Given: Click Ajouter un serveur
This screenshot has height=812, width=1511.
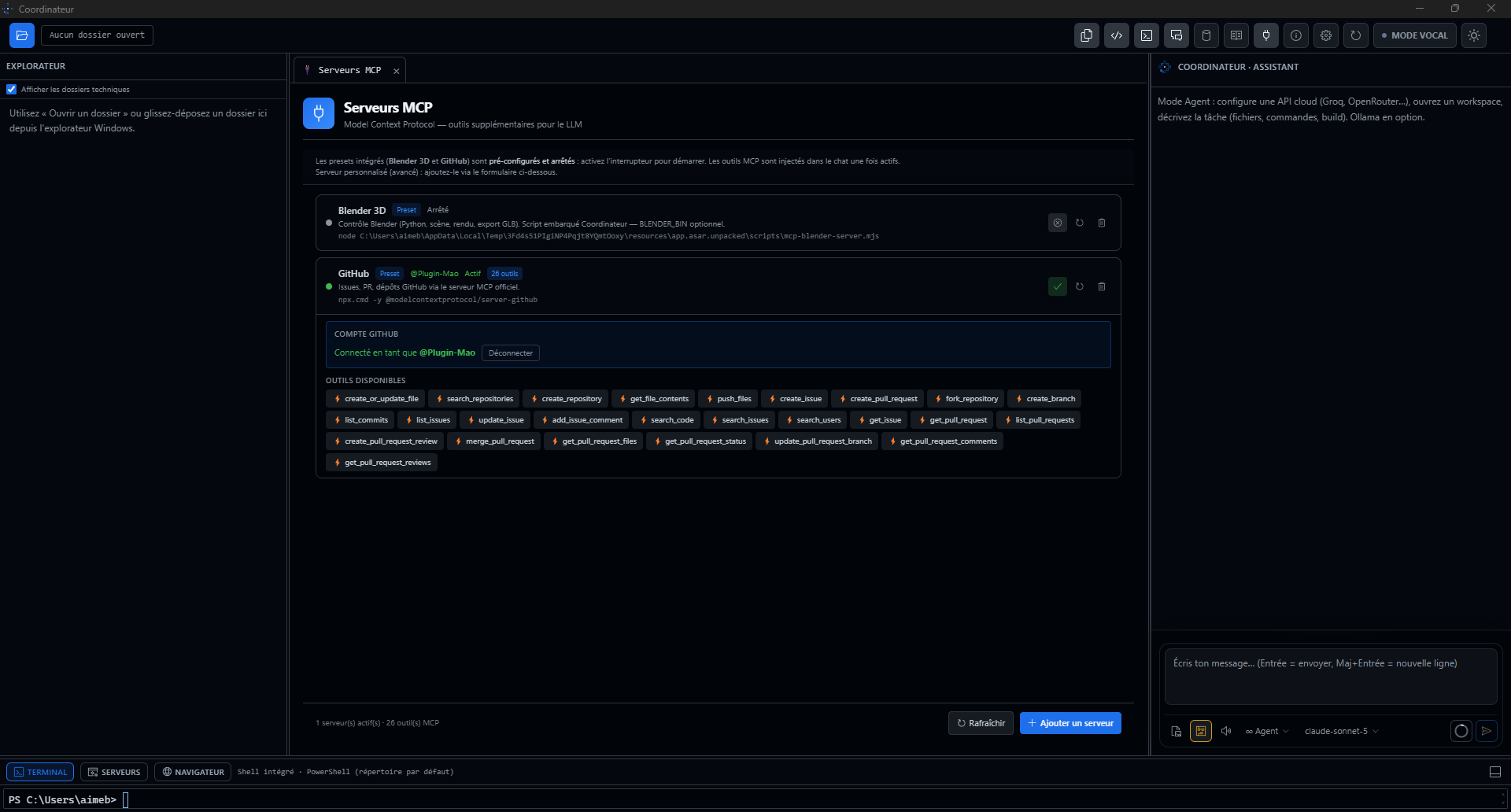Looking at the screenshot, I should coord(1070,723).
